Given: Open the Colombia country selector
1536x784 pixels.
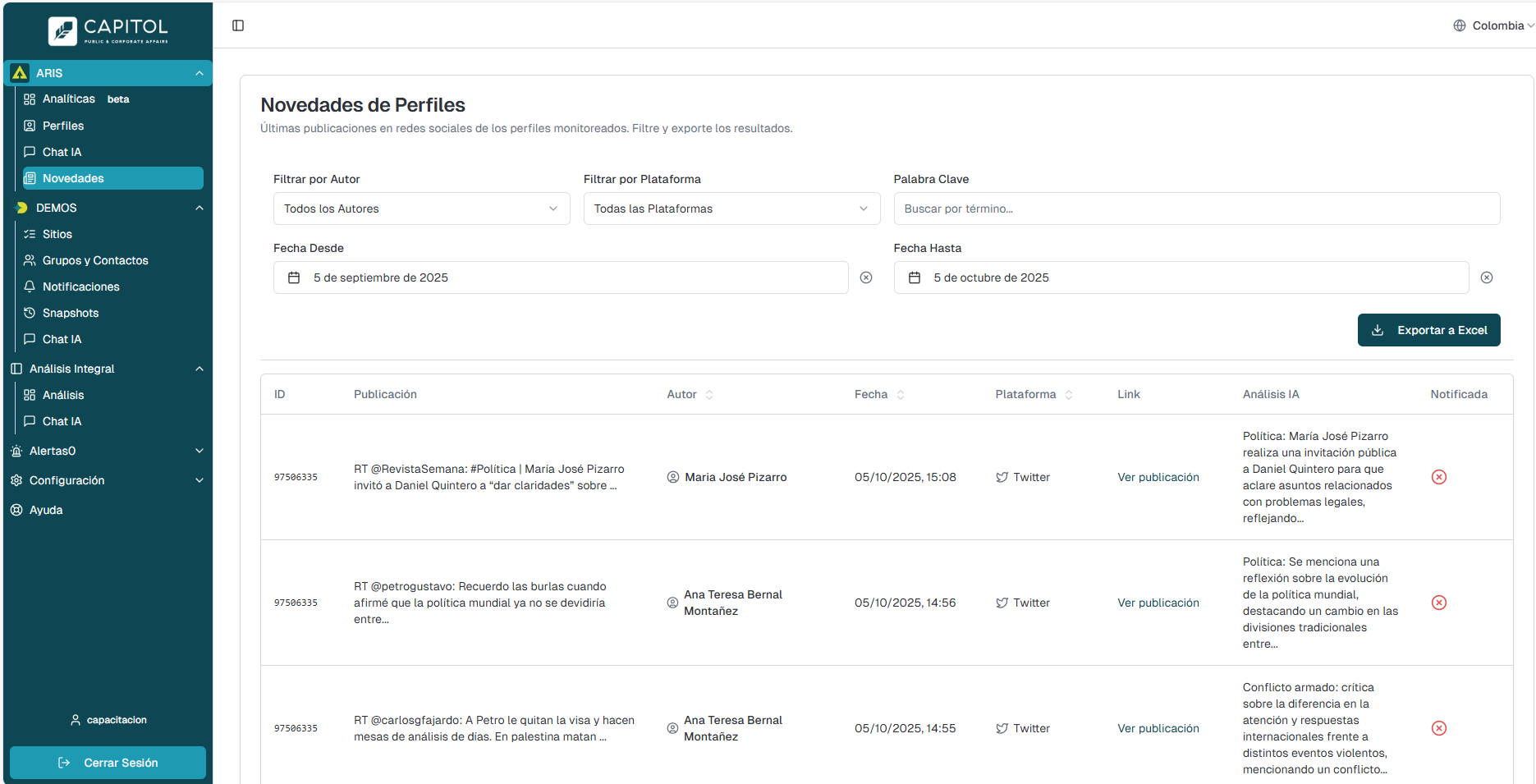Looking at the screenshot, I should [x=1493, y=25].
